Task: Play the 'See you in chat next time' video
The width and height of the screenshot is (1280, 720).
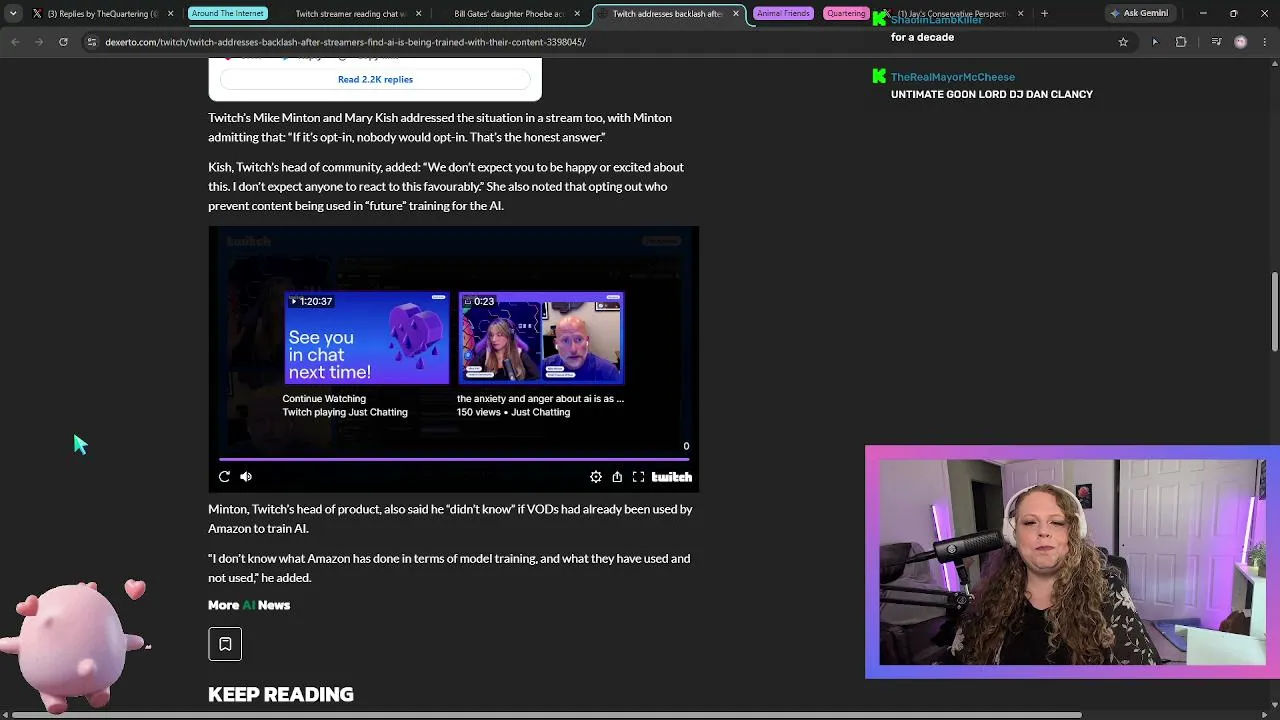Action: coord(367,338)
